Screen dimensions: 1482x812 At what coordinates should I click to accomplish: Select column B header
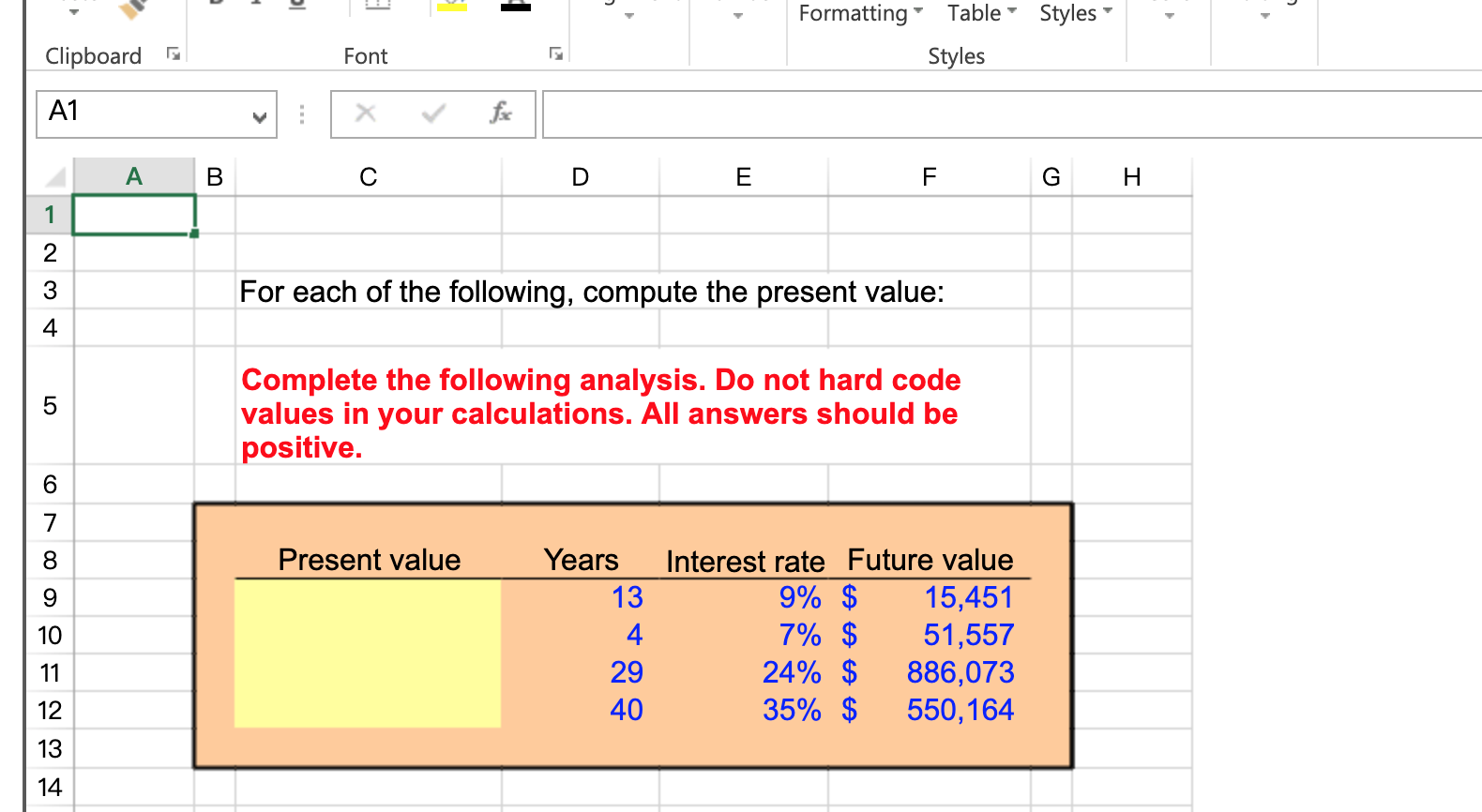pos(215,176)
